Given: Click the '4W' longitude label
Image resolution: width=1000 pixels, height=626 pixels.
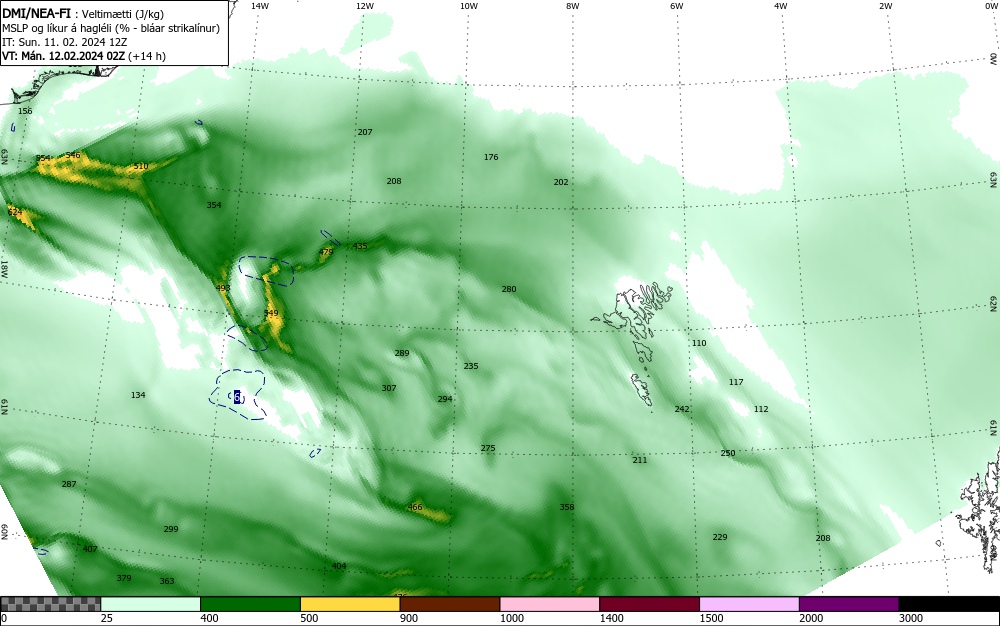Looking at the screenshot, I should [780, 6].
